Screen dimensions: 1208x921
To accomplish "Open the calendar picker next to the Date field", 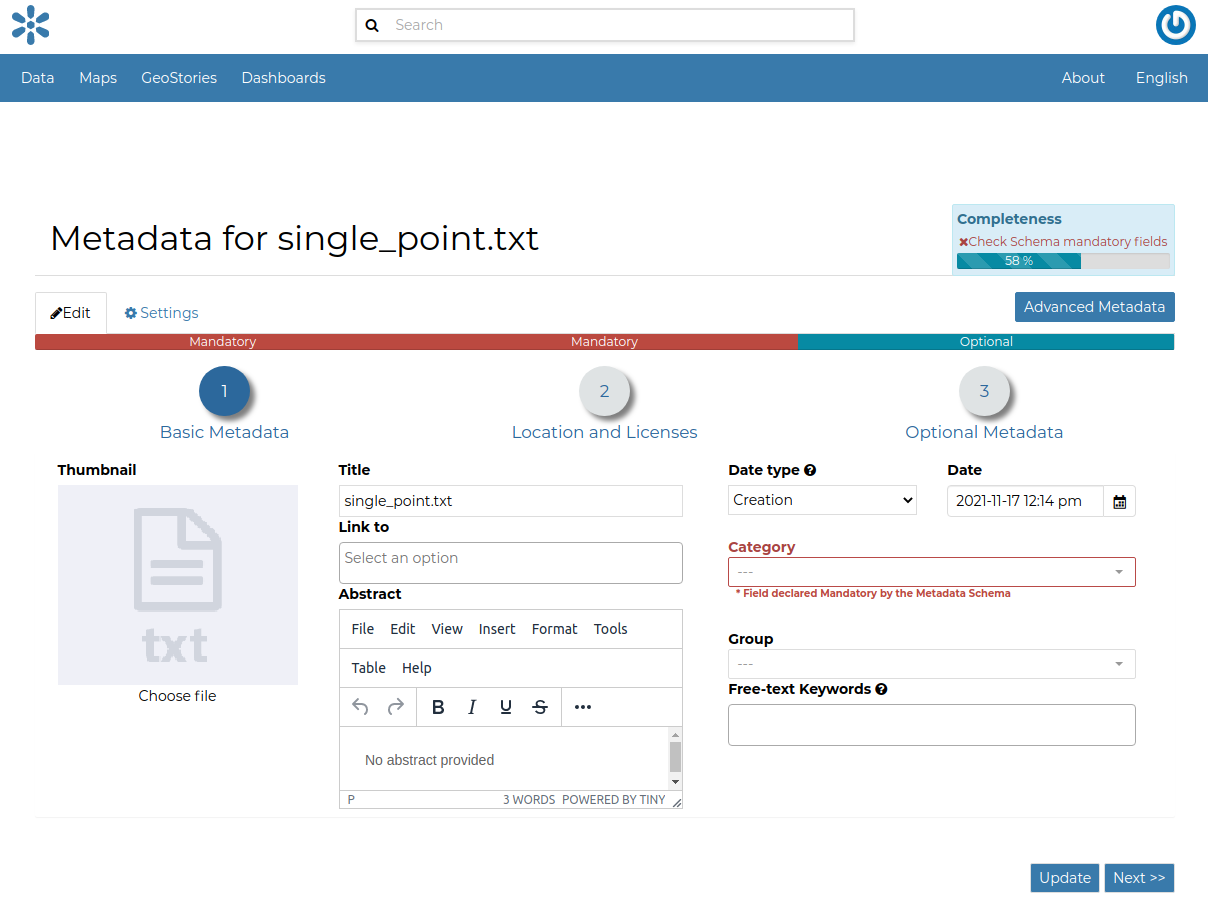I will click(x=1119, y=501).
